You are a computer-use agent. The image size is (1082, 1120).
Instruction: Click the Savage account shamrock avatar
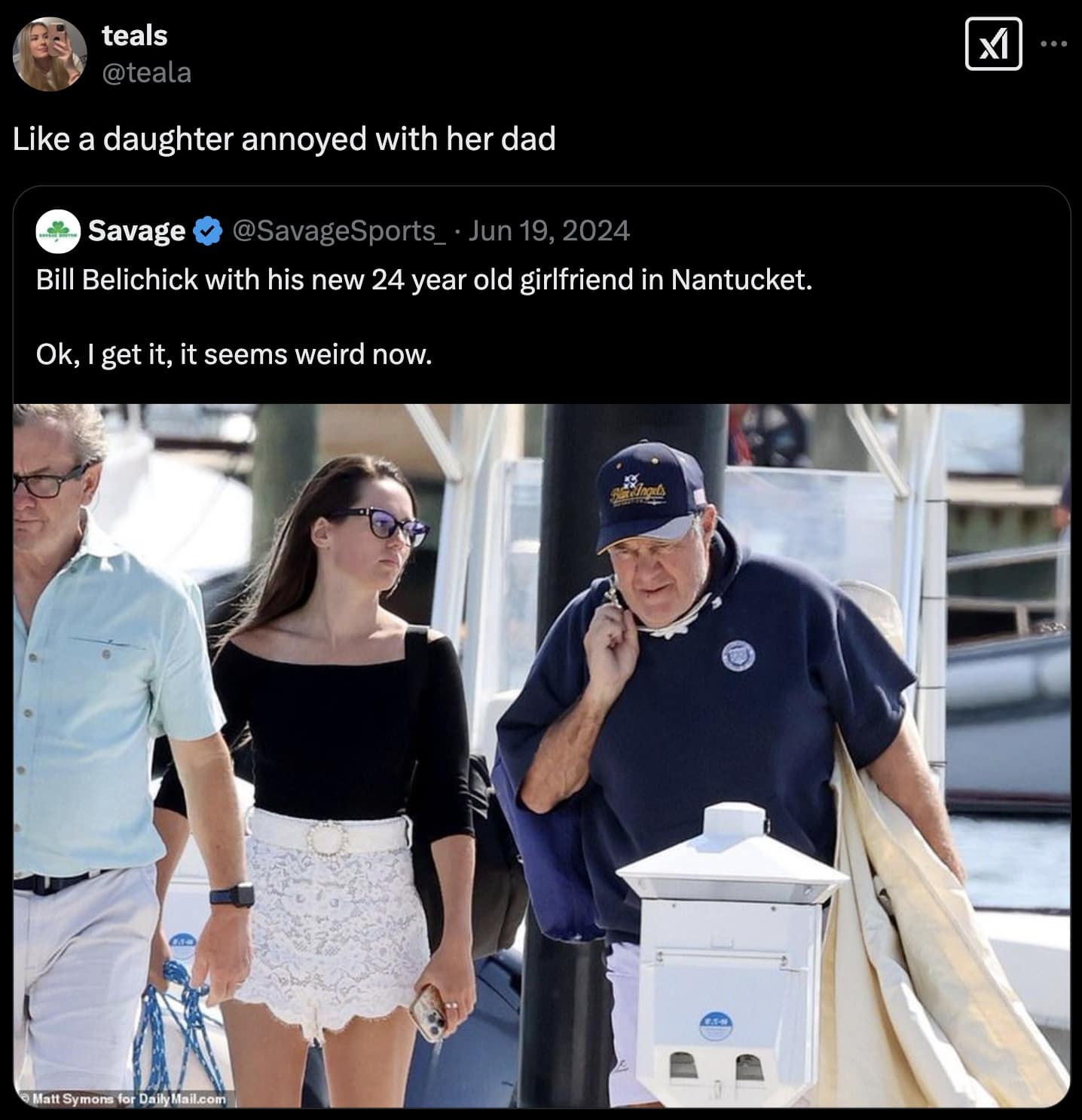point(58,231)
